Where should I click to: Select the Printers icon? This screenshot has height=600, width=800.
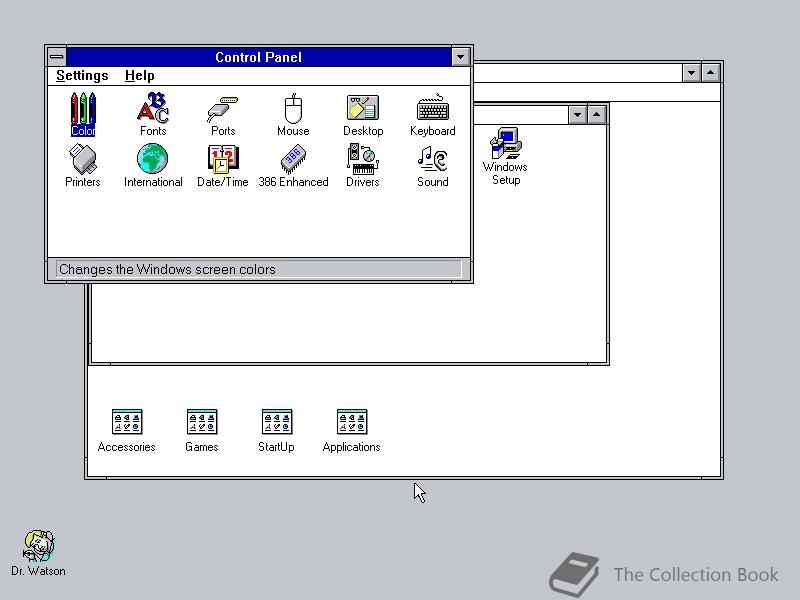coord(83,166)
